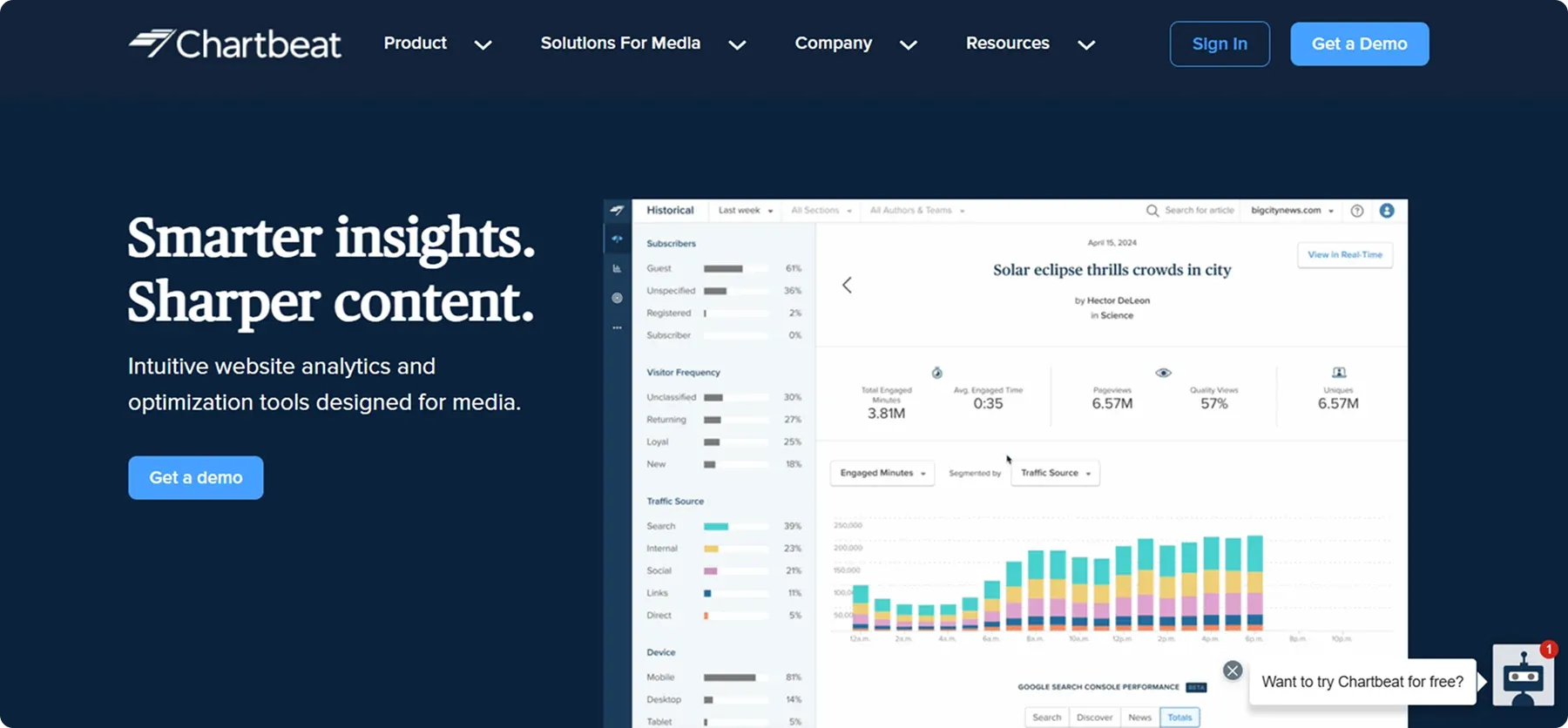Click the Chartbeat logo icon in the dashboard sidebar
Viewport: 1568px width, 728px height.
[x=617, y=211]
